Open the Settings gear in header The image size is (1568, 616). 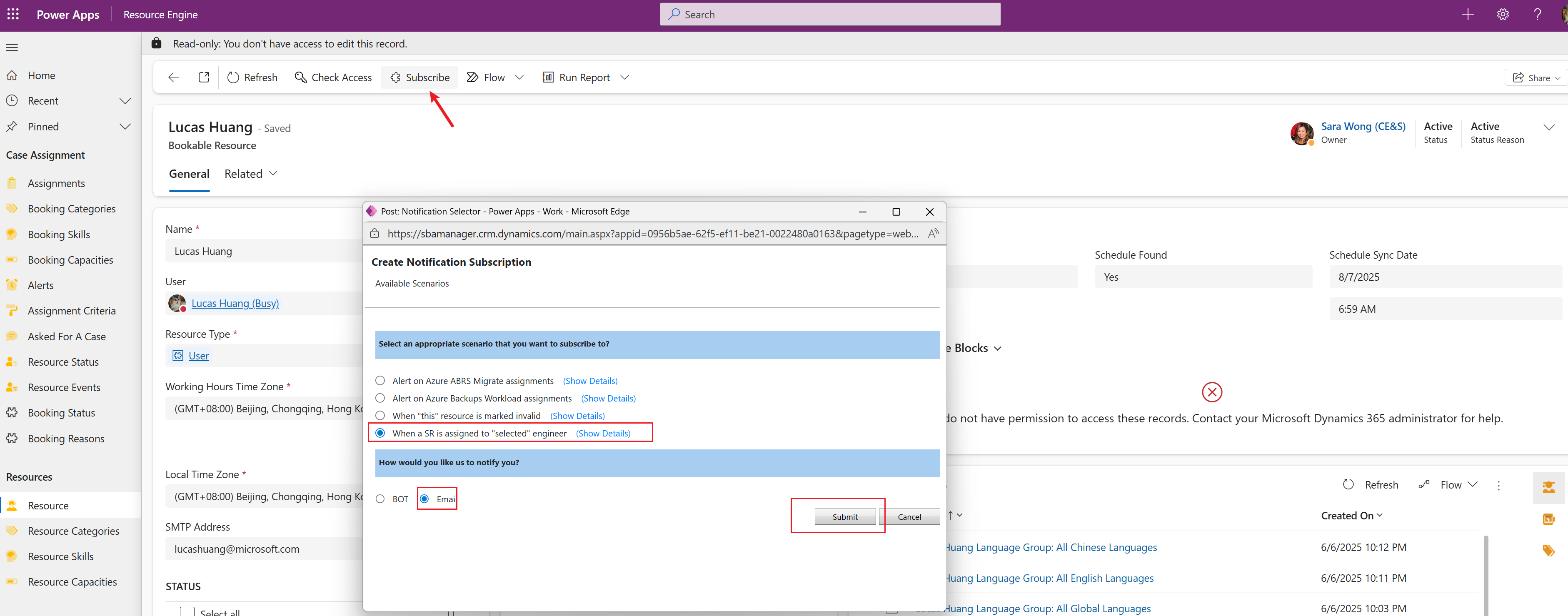pyautogui.click(x=1503, y=14)
